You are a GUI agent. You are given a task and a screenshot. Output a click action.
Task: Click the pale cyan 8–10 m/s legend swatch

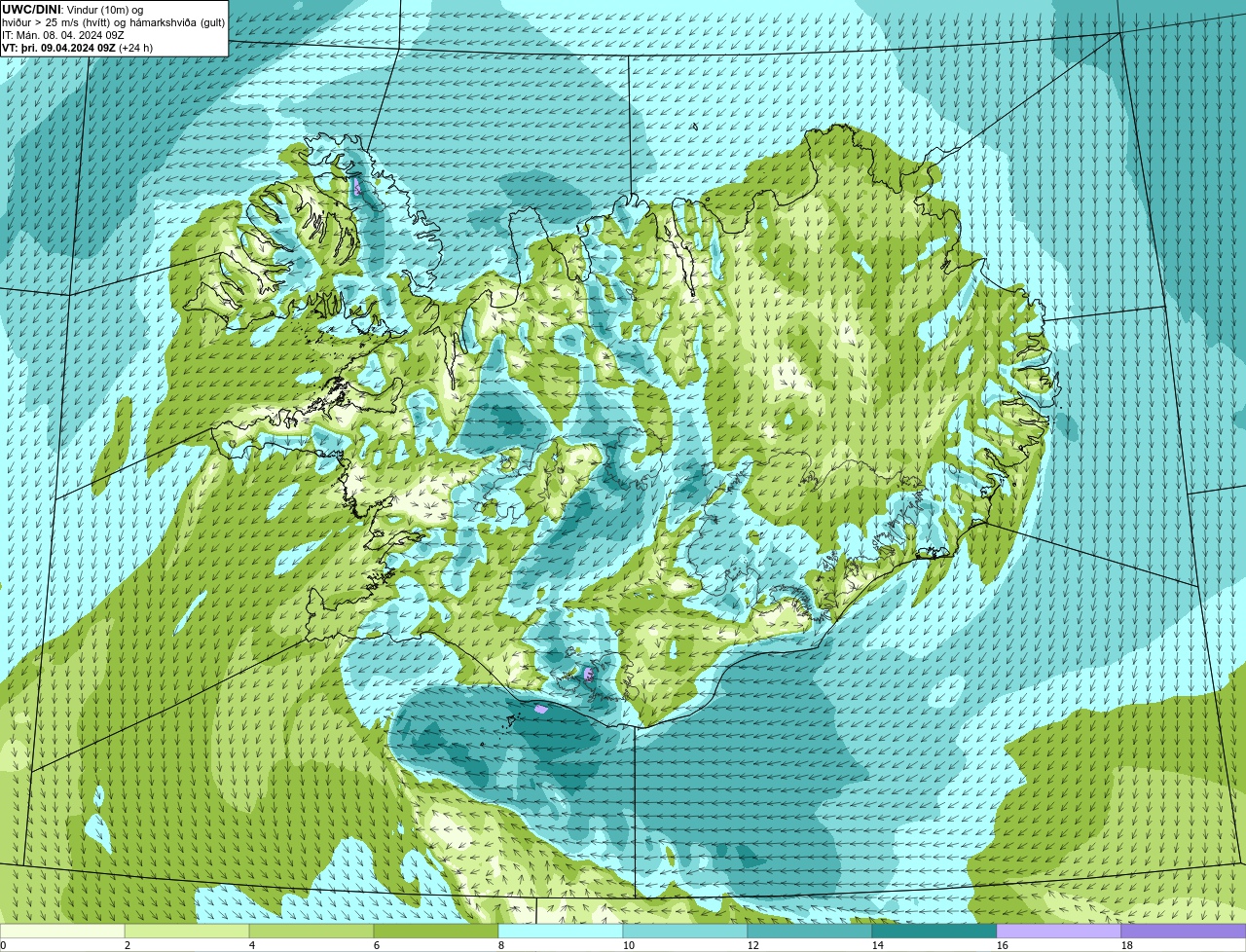coord(561,931)
